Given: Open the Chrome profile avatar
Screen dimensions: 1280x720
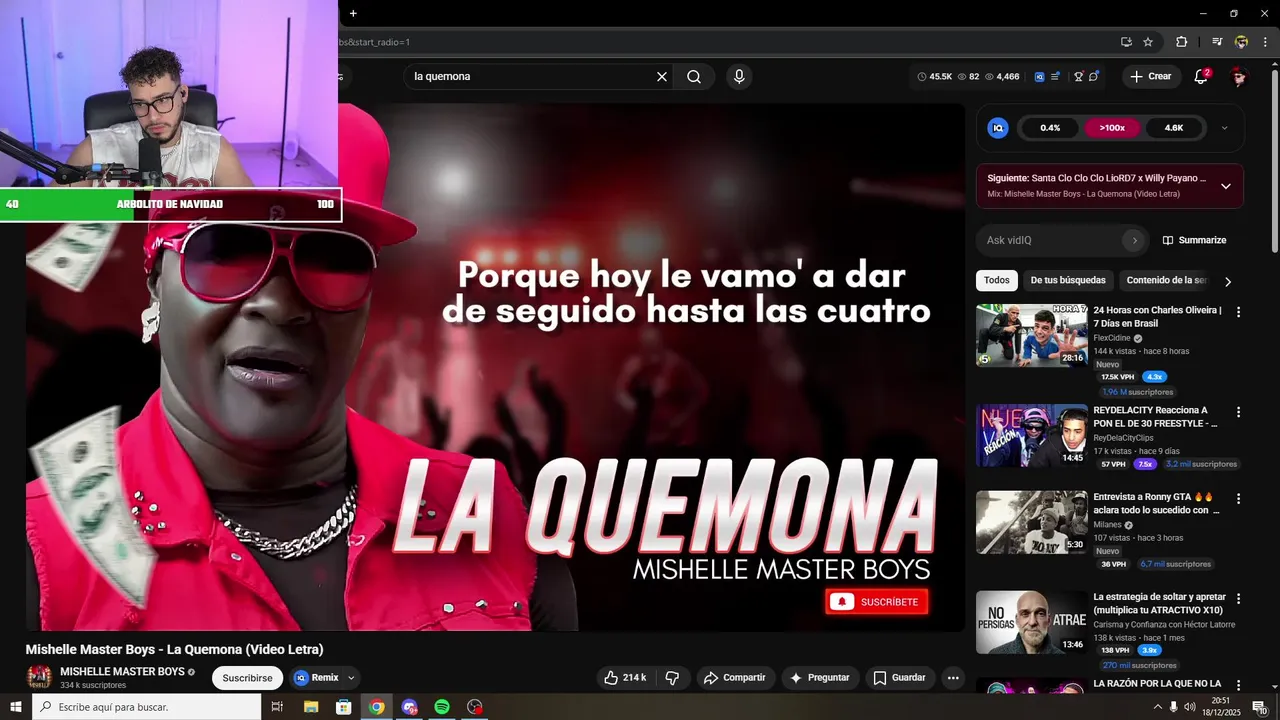Looking at the screenshot, I should [x=1241, y=42].
